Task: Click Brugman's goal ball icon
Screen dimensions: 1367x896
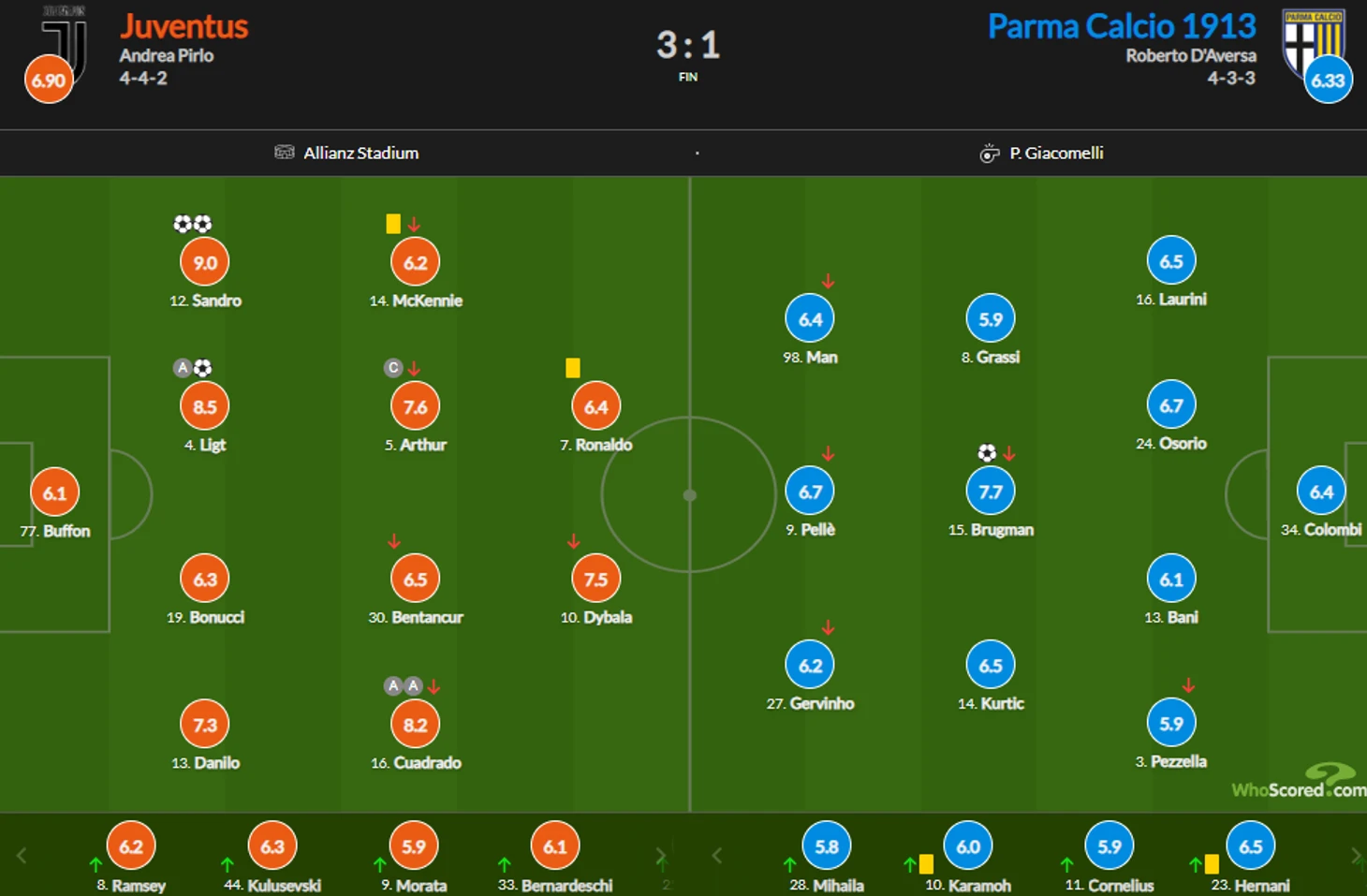Action: click(987, 453)
